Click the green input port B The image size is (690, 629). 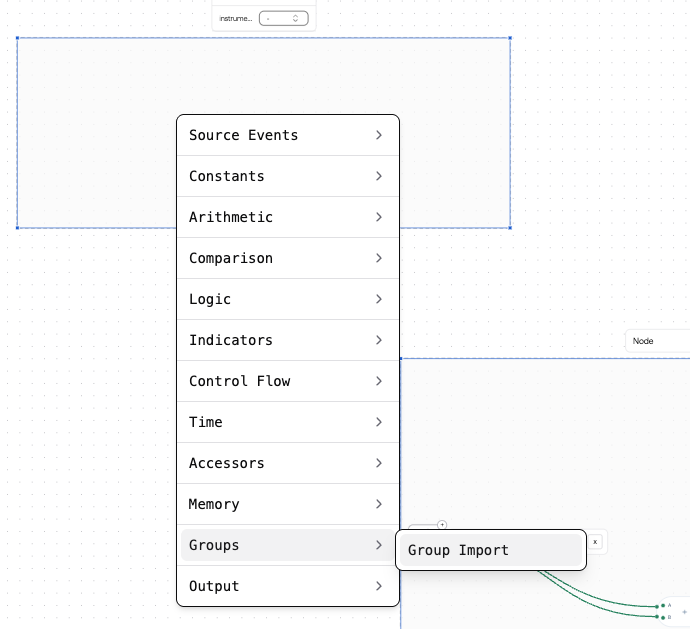tap(663, 618)
